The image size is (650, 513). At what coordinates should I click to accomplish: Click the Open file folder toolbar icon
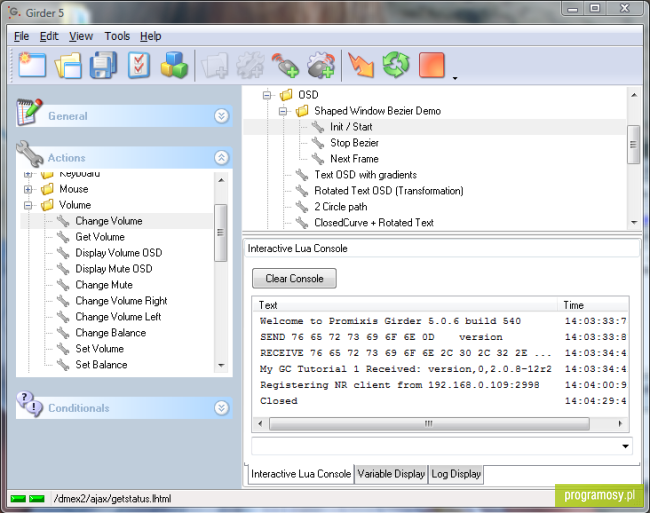tap(68, 65)
